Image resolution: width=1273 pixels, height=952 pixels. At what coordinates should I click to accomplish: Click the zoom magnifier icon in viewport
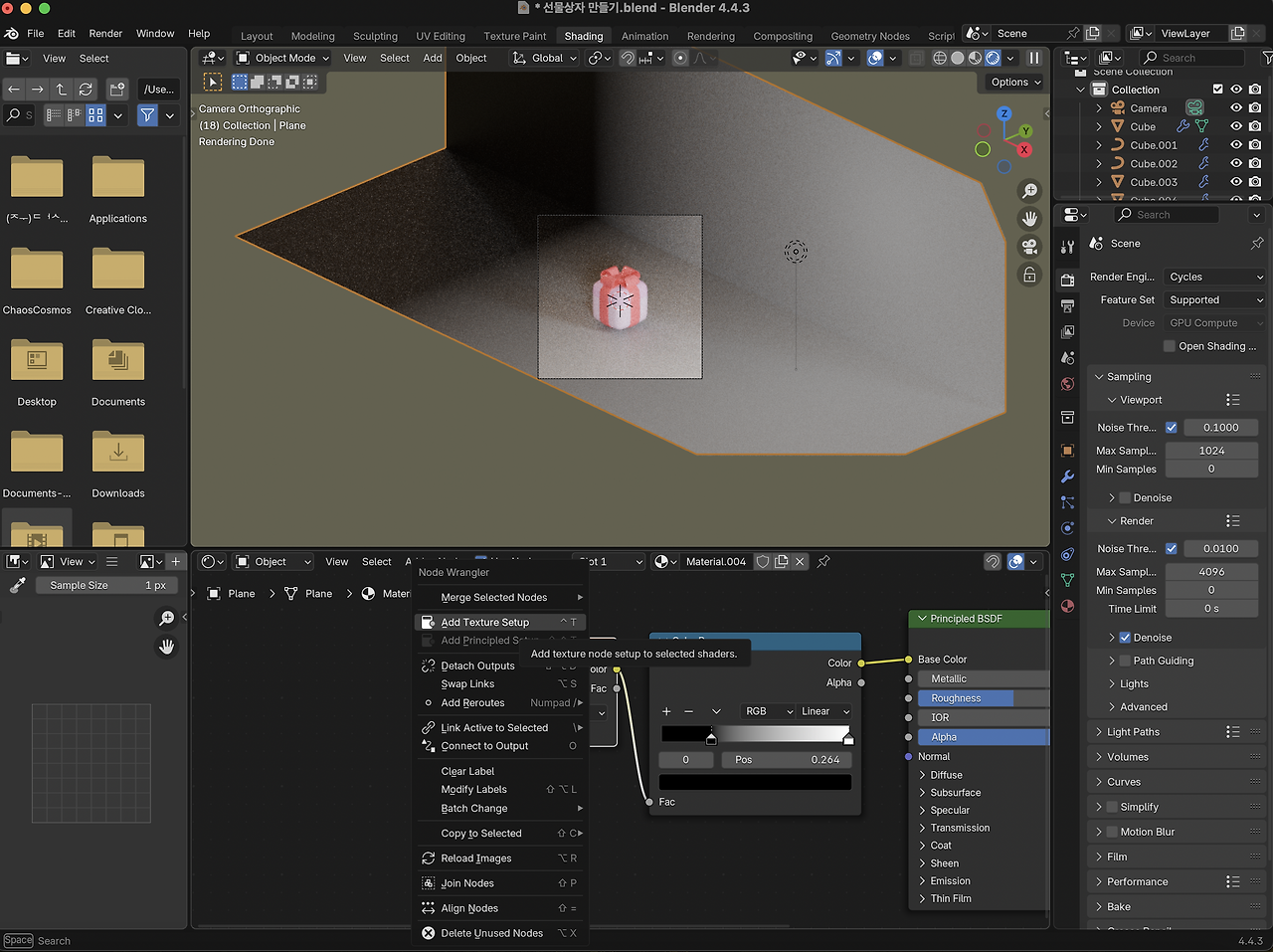point(1029,191)
